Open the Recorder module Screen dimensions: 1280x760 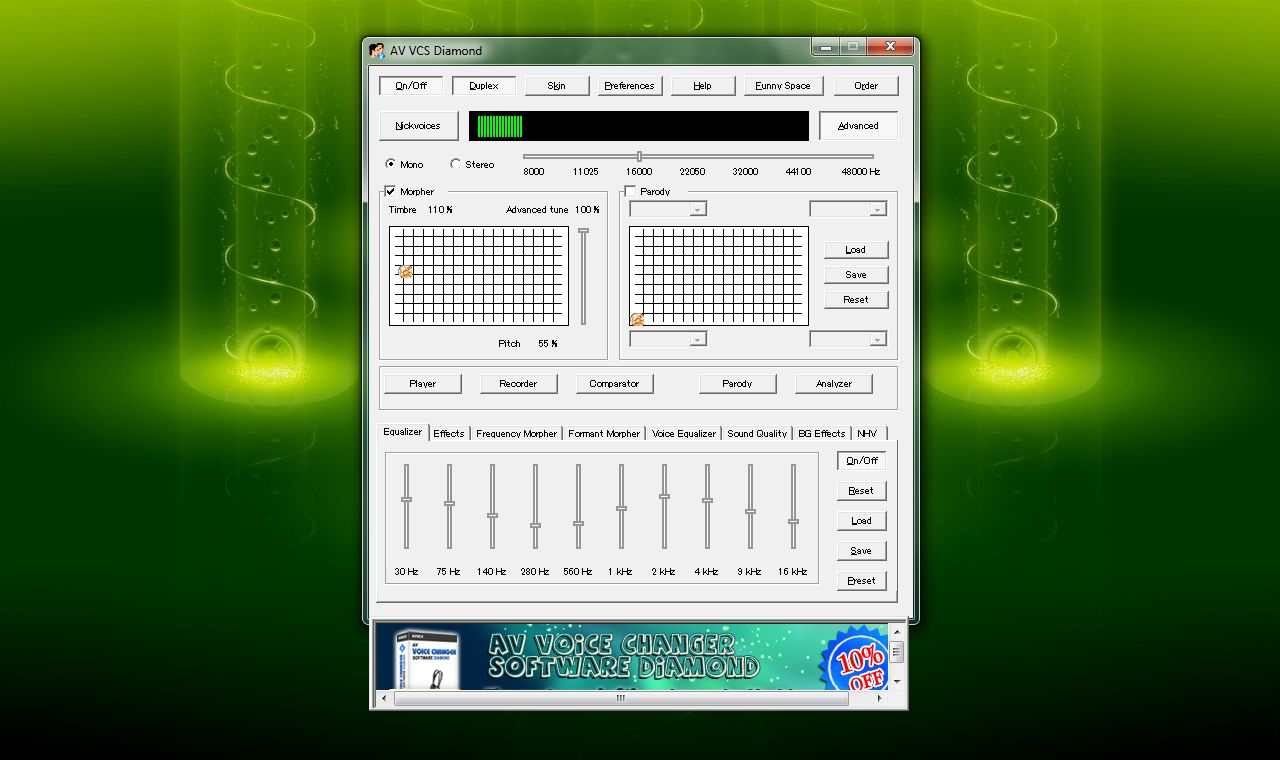click(x=518, y=384)
